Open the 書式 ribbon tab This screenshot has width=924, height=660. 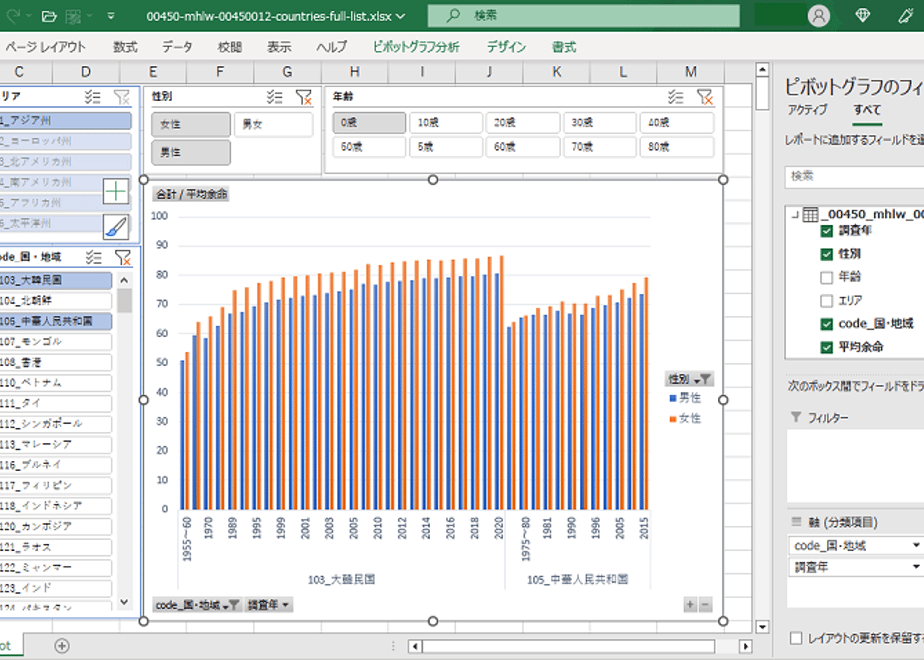[564, 47]
